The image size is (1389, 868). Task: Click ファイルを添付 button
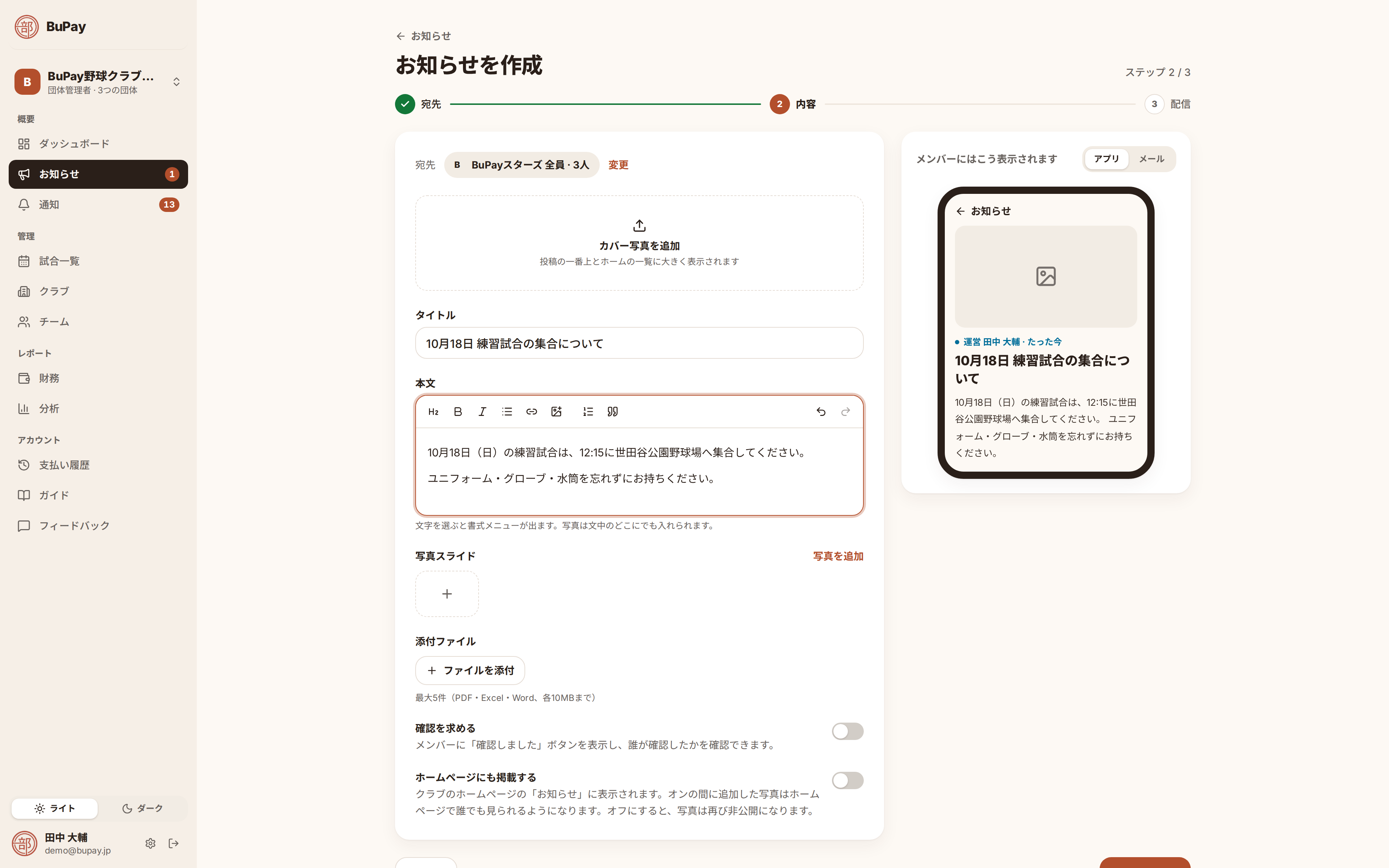click(x=470, y=671)
